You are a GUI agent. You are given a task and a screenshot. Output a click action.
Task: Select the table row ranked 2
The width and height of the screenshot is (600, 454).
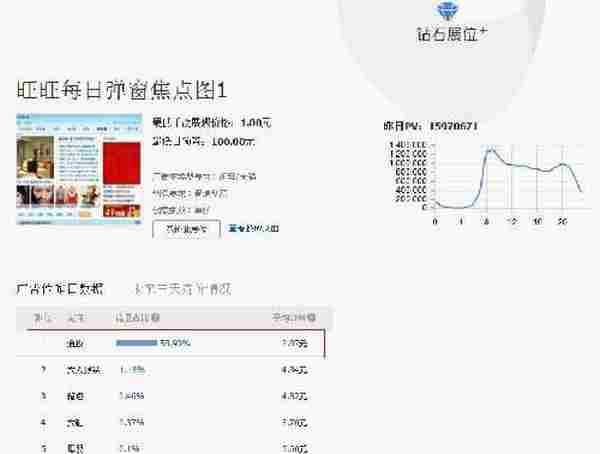tap(175, 369)
